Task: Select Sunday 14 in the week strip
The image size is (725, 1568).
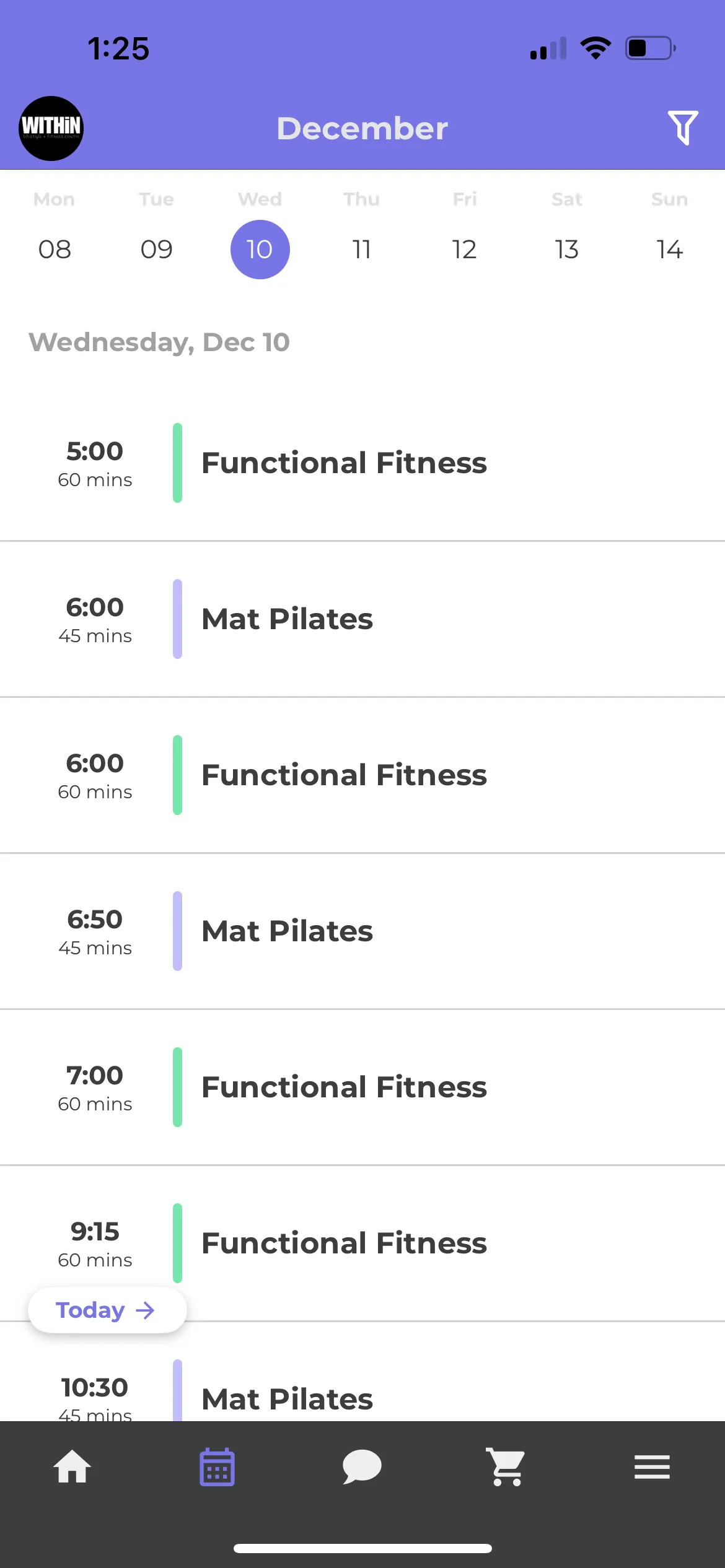Action: click(x=669, y=249)
